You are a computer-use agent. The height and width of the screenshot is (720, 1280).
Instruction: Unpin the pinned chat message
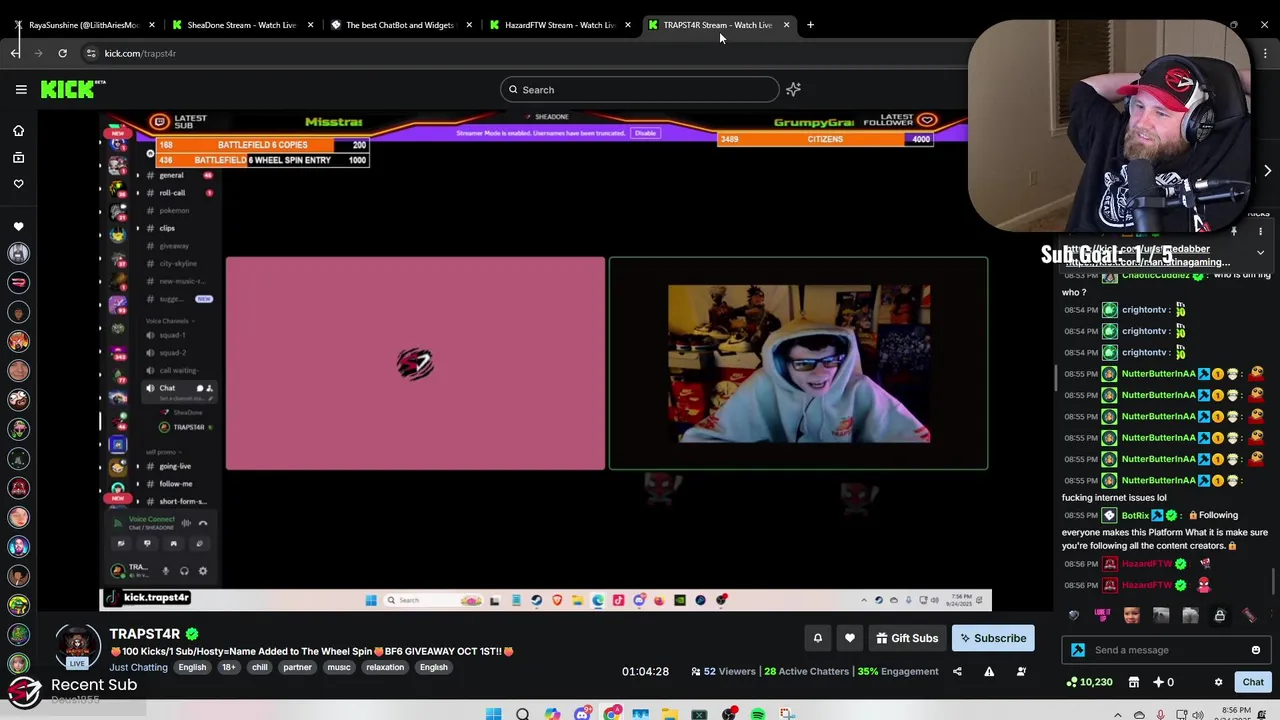1234,232
